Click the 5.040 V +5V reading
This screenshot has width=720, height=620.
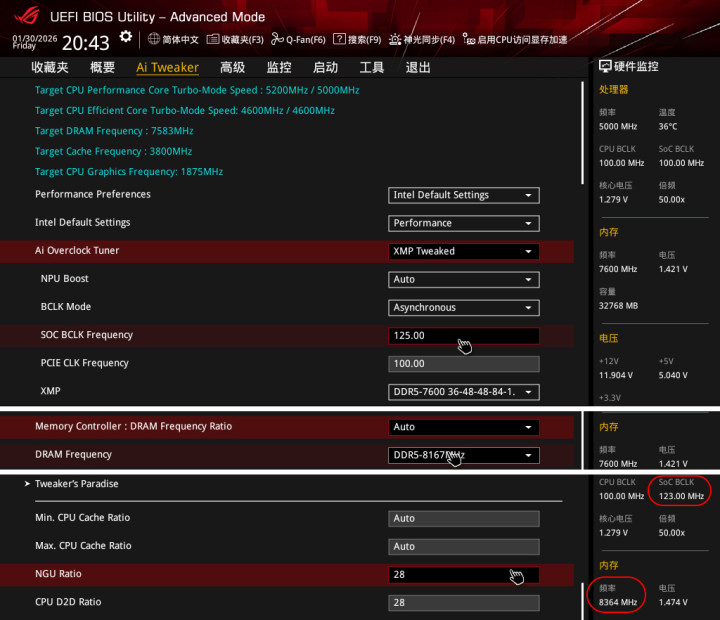pos(673,375)
